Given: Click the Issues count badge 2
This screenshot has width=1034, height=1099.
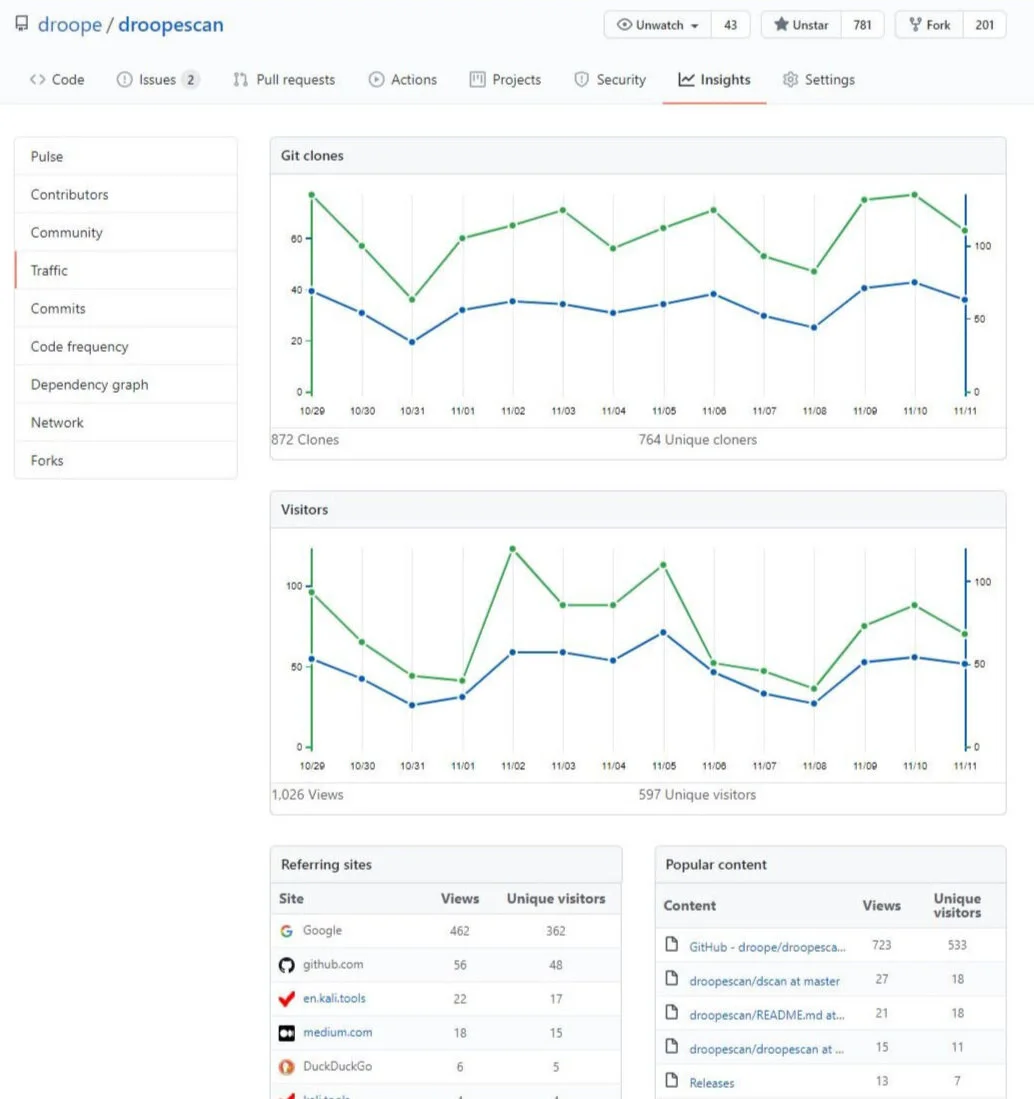Looking at the screenshot, I should (x=190, y=79).
